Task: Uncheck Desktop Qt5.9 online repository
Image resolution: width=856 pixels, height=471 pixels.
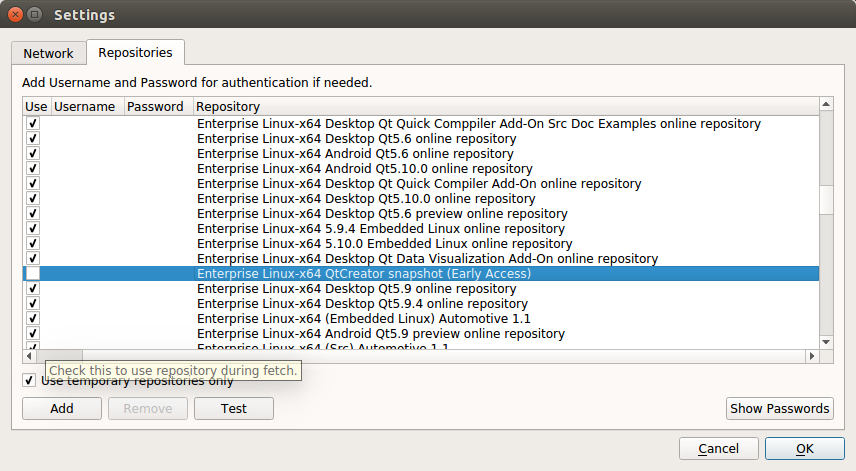Action: (x=33, y=289)
